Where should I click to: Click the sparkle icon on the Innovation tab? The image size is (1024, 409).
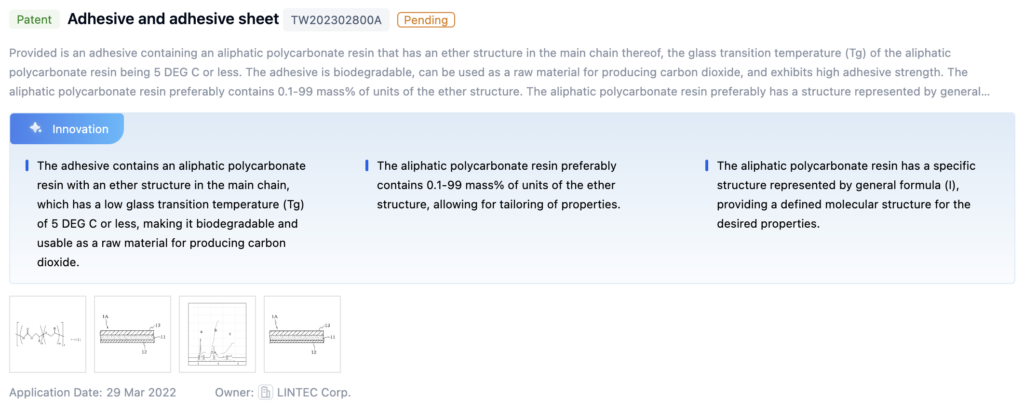tap(36, 129)
